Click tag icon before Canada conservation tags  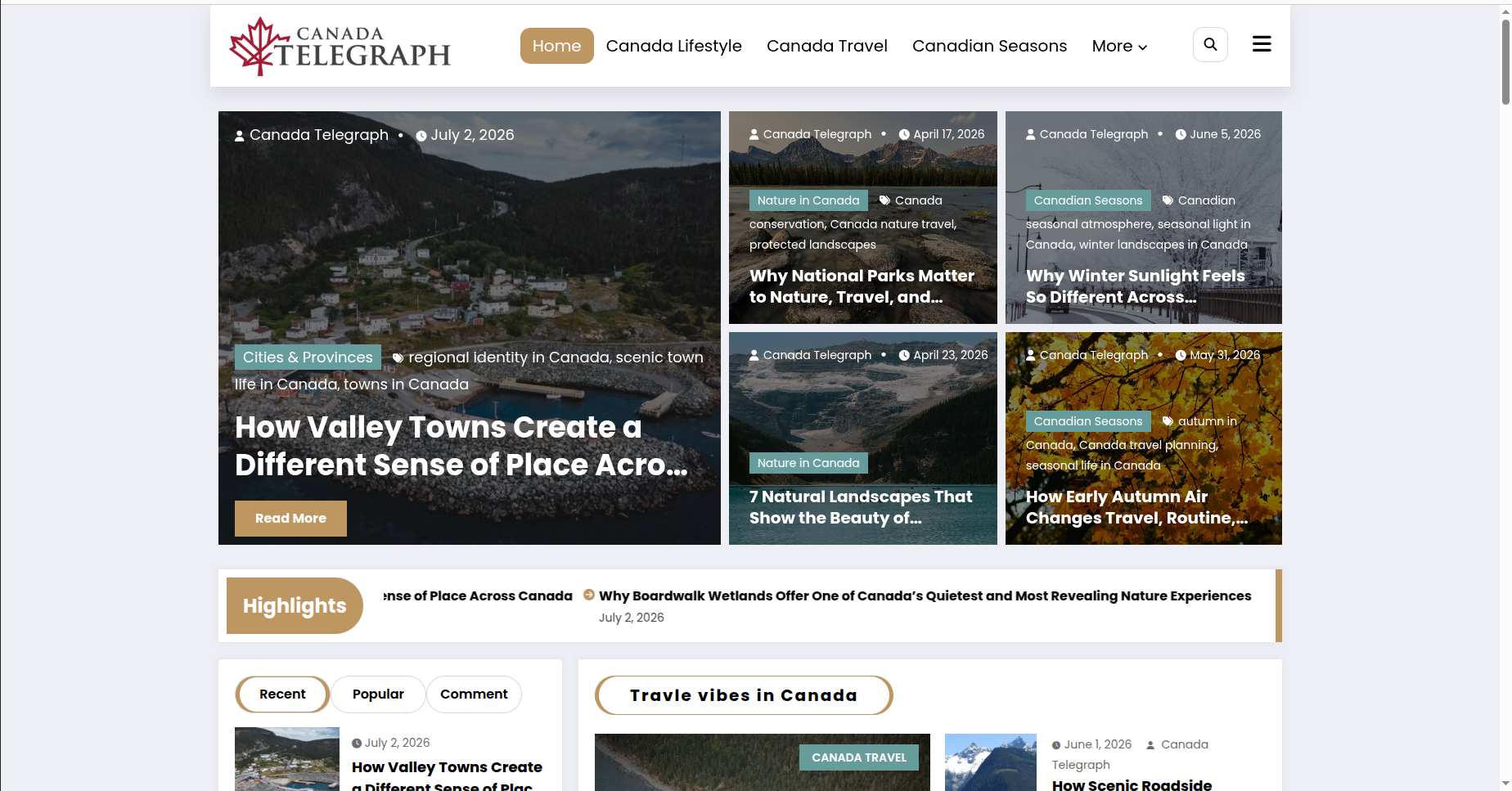[884, 200]
